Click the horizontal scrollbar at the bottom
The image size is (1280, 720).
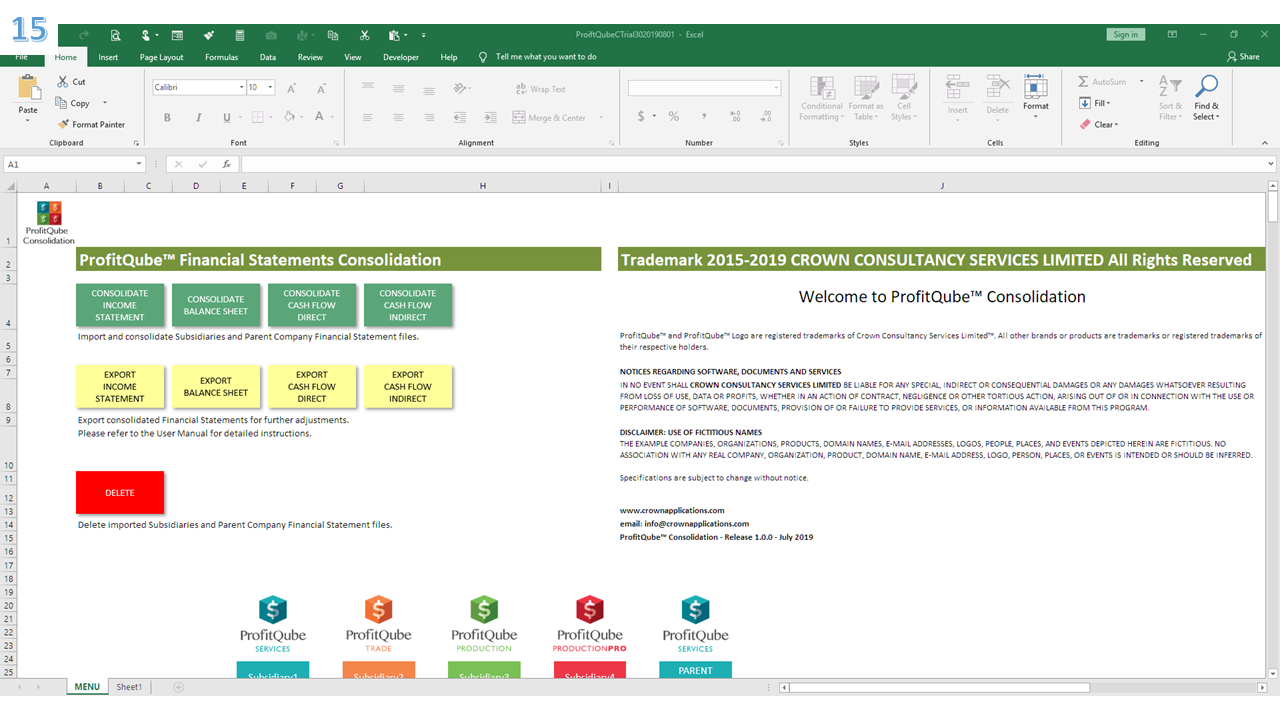pyautogui.click(x=941, y=687)
